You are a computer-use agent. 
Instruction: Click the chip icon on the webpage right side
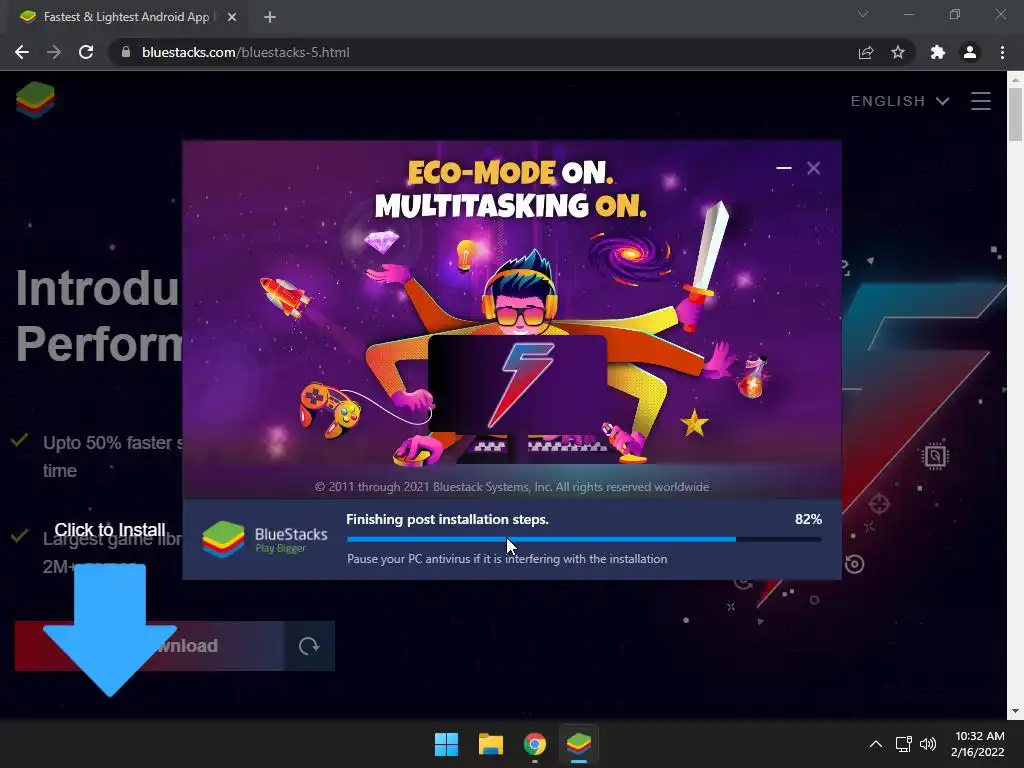tap(935, 456)
